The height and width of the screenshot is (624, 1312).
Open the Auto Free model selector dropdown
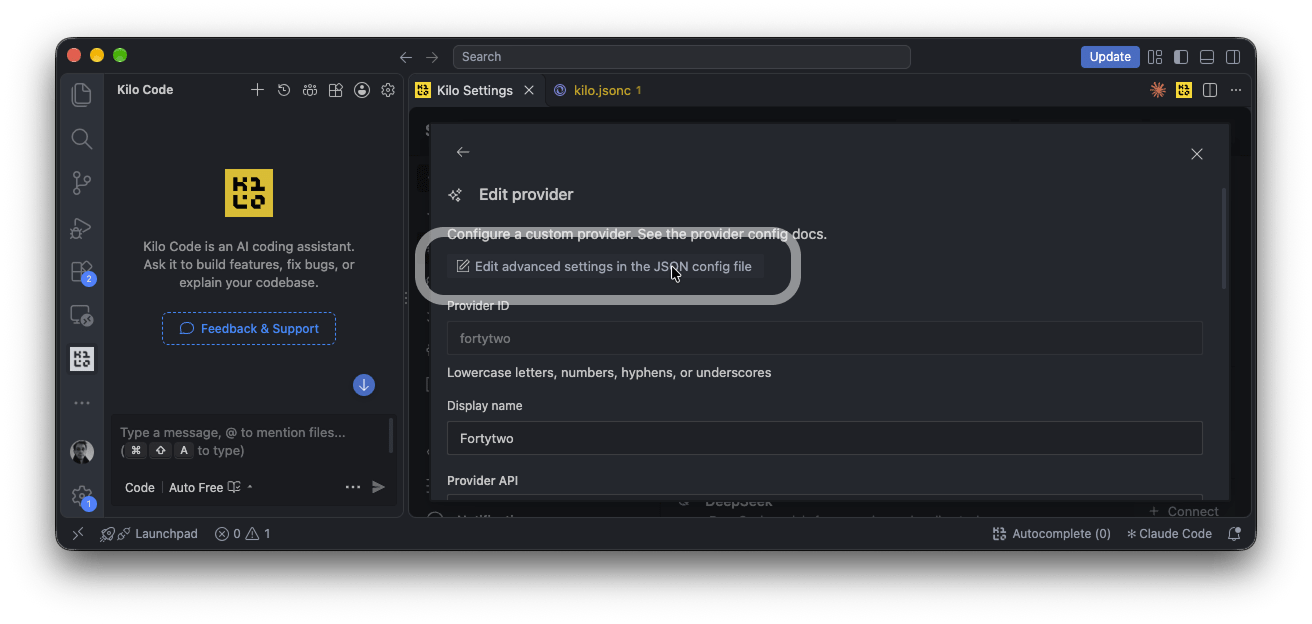[211, 487]
